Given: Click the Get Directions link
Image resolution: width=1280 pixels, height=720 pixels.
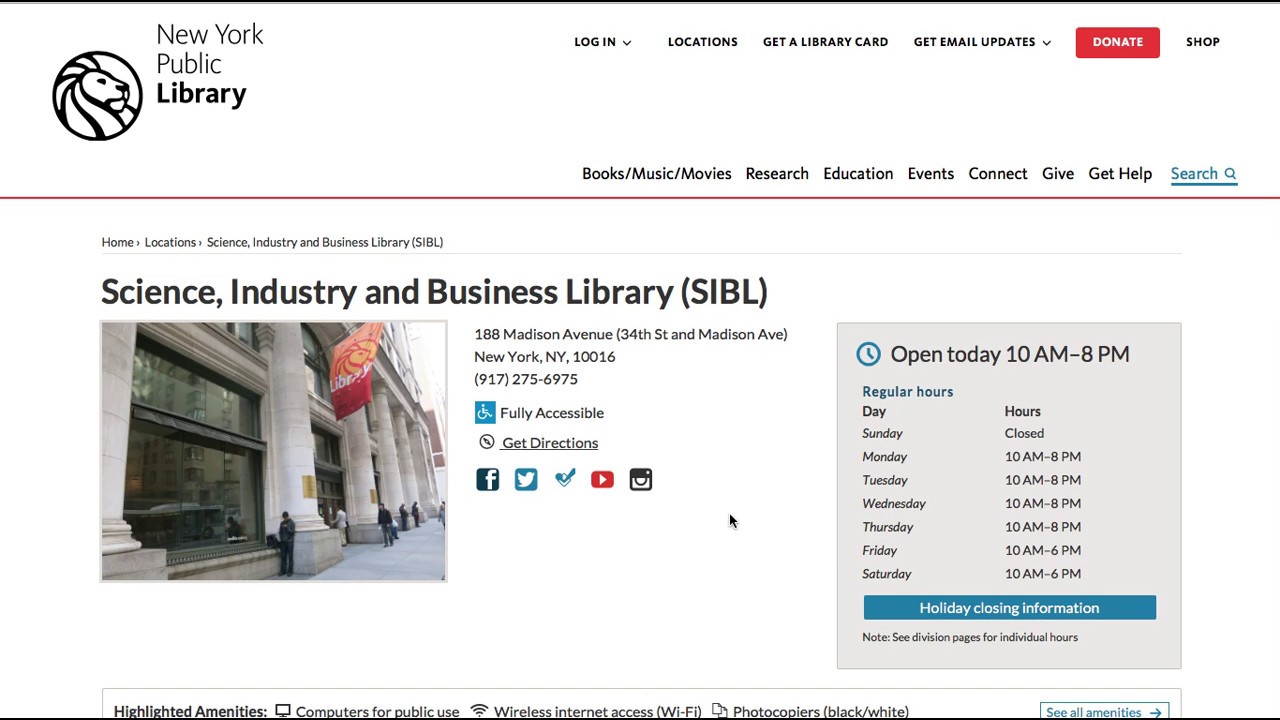Looking at the screenshot, I should click(550, 443).
